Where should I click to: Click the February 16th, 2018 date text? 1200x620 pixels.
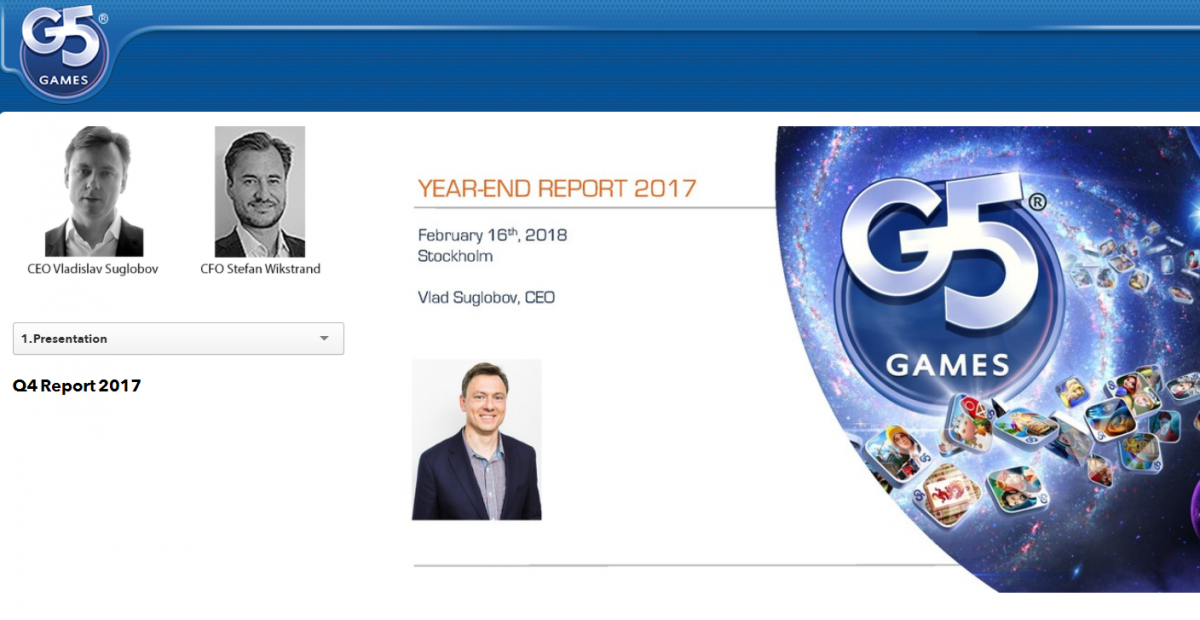[492, 235]
